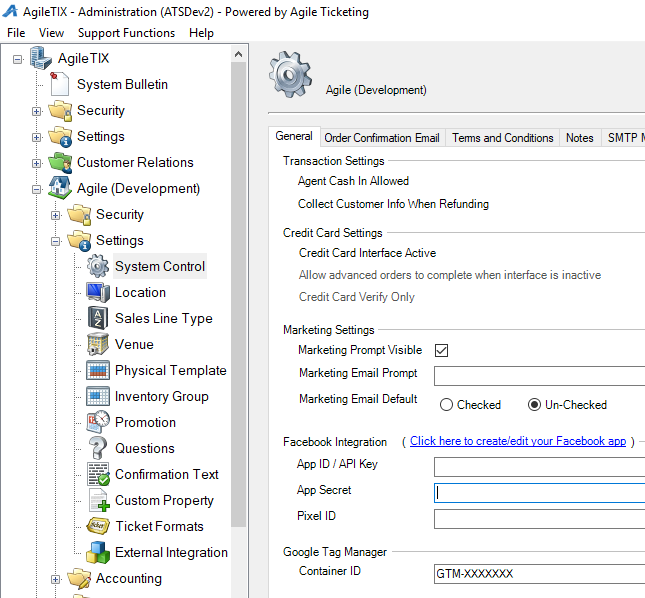Click the Inventory Group grid icon
Image resolution: width=645 pixels, height=598 pixels.
point(98,396)
